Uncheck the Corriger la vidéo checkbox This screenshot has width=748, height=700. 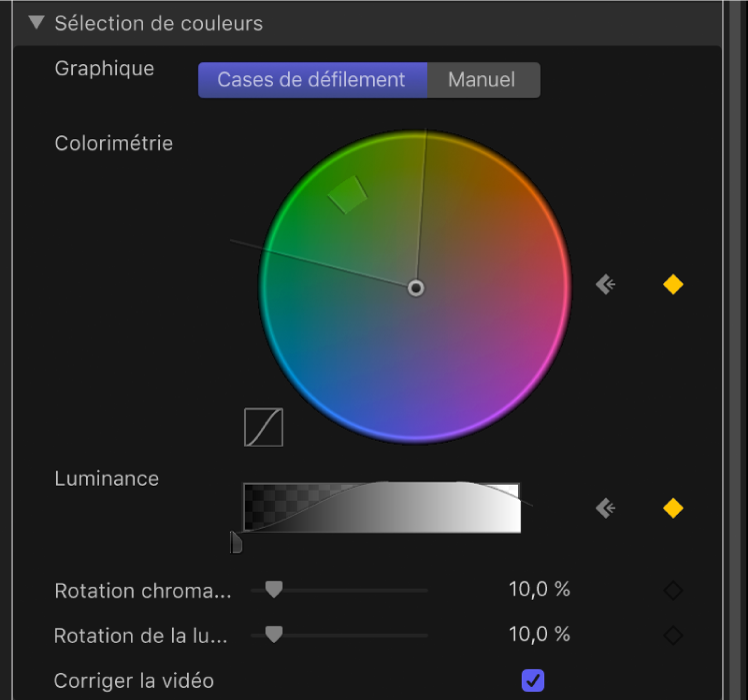(x=533, y=681)
